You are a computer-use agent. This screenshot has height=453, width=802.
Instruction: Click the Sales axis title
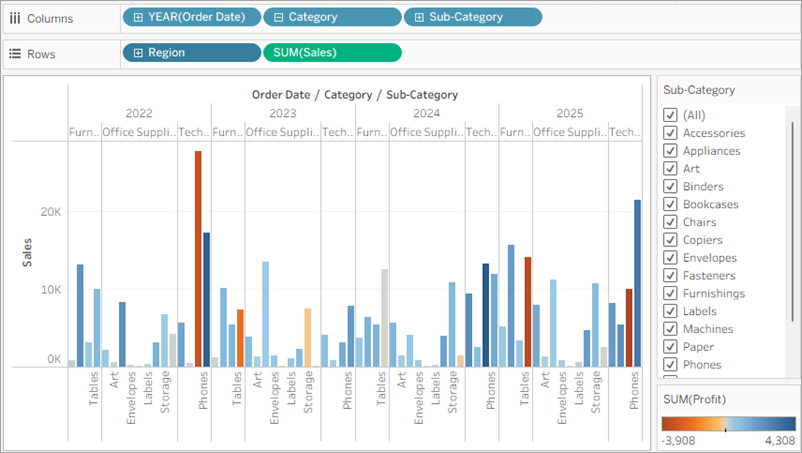tap(28, 251)
